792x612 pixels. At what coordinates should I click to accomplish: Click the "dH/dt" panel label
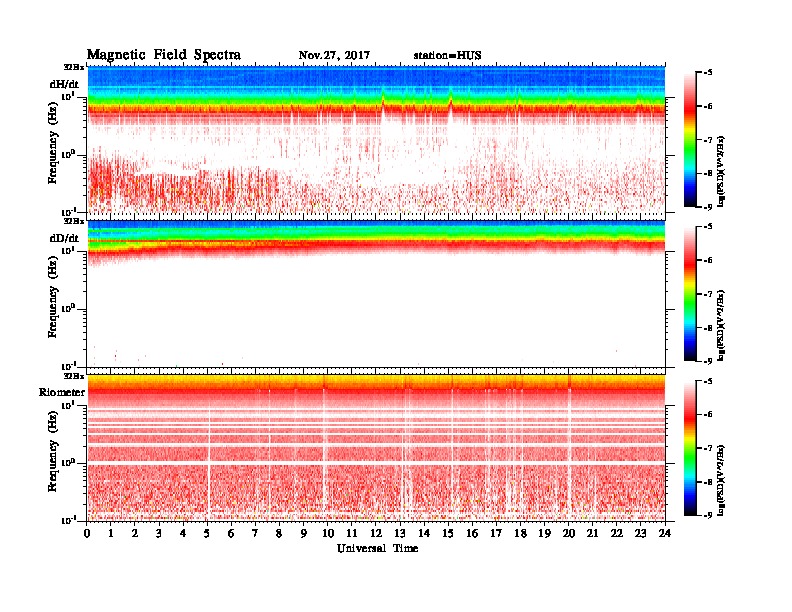[64, 84]
